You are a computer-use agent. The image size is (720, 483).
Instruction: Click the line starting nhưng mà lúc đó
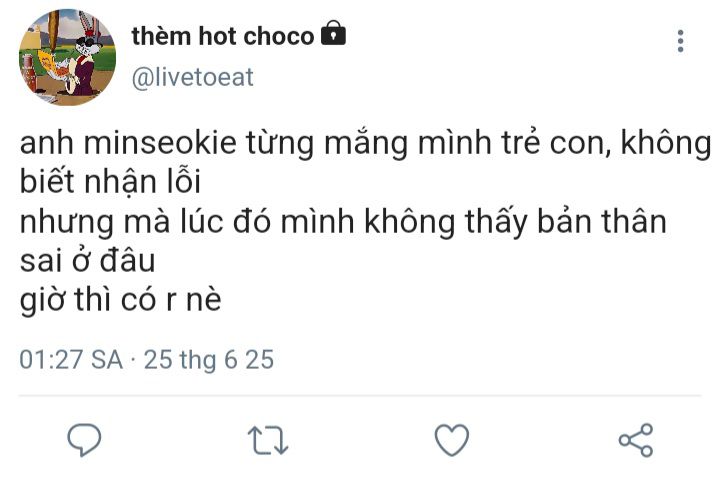tap(343, 222)
